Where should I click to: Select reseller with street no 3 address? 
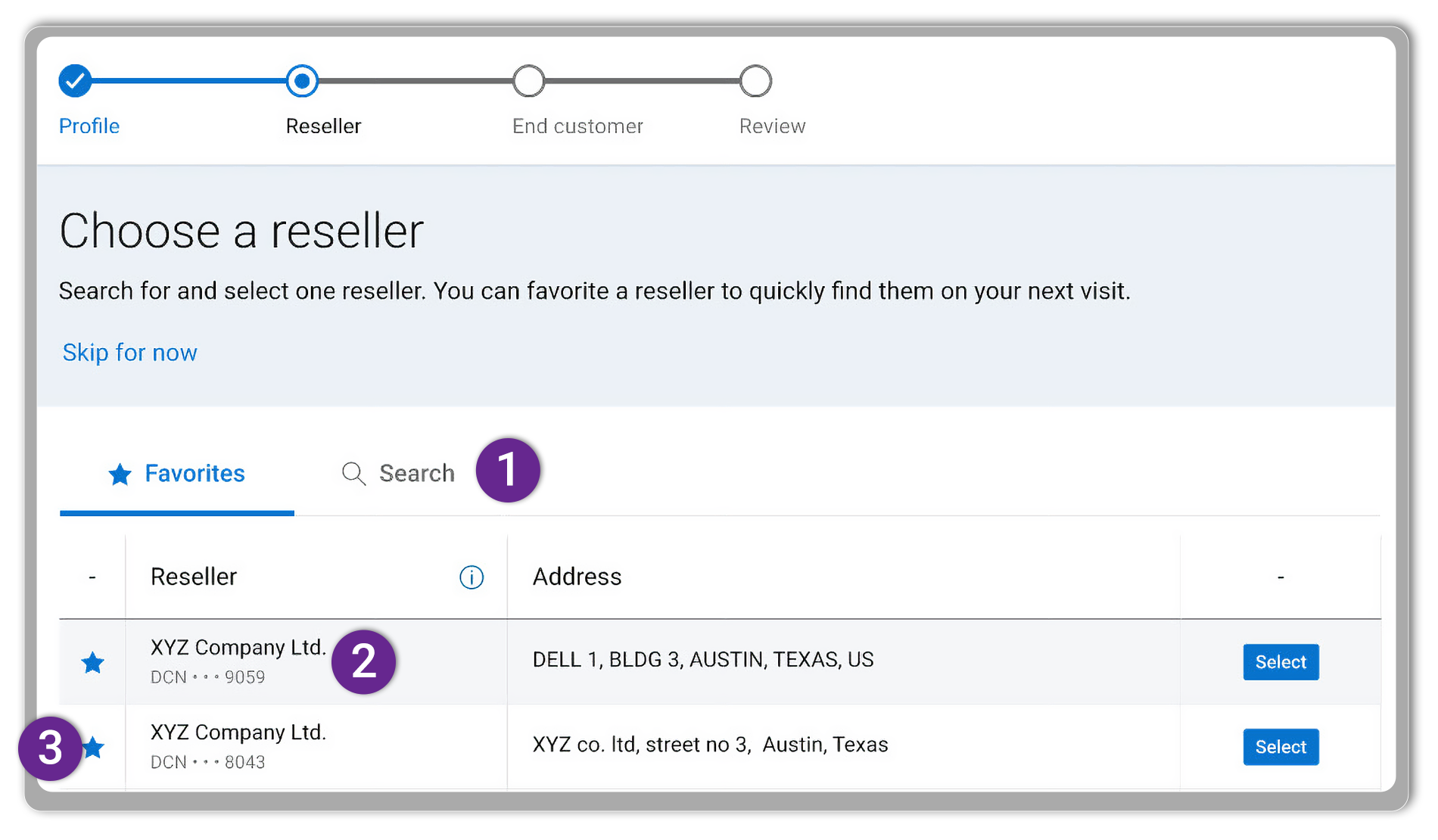1281,747
